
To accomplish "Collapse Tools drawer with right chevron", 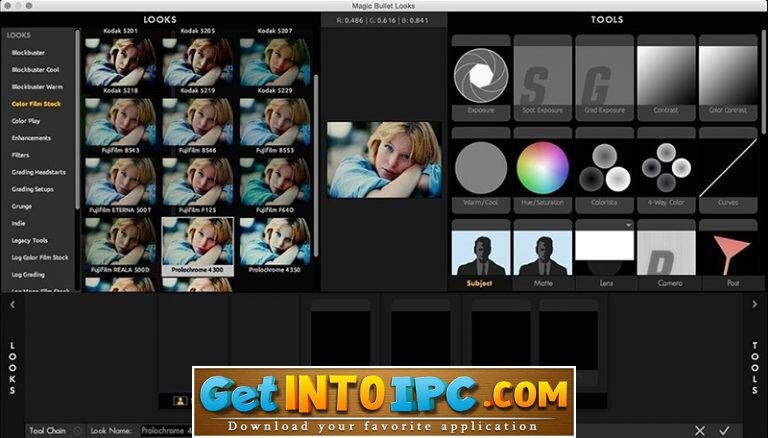I will (754, 305).
